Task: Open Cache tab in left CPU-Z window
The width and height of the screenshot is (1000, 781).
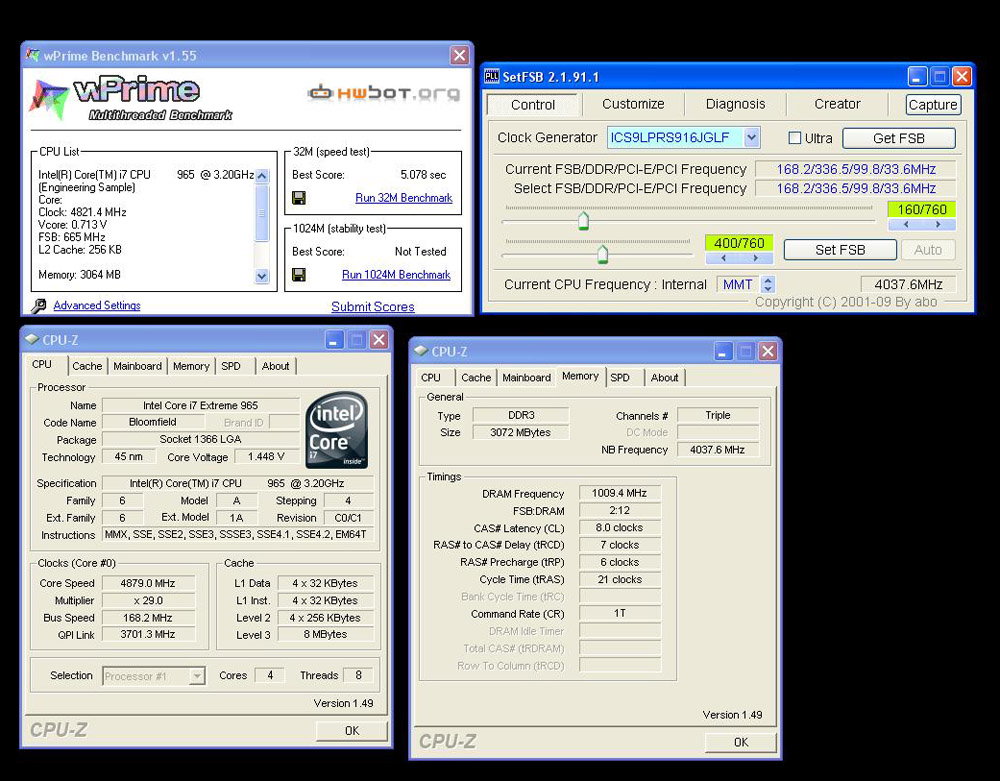Action: click(87, 366)
